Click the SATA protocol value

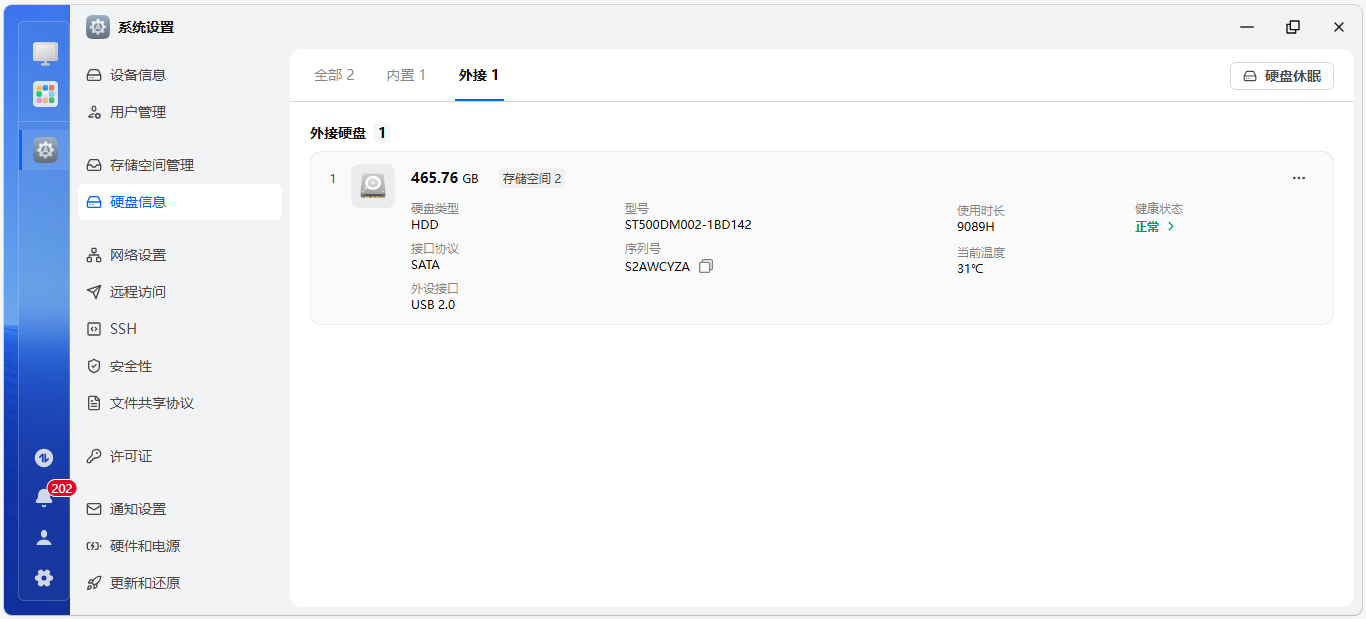point(425,265)
